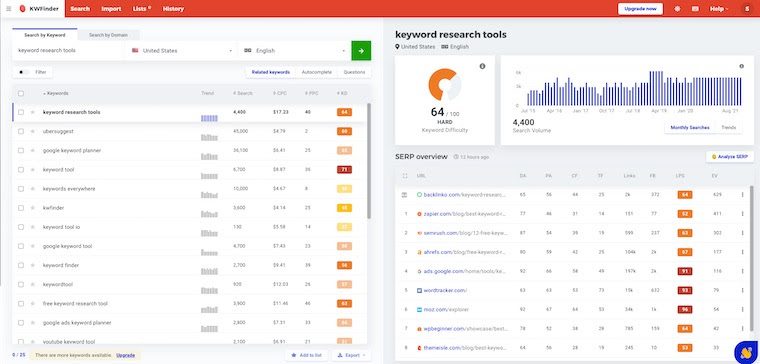The width and height of the screenshot is (760, 364).
Task: Select the Autocomplete tab
Action: 317,72
